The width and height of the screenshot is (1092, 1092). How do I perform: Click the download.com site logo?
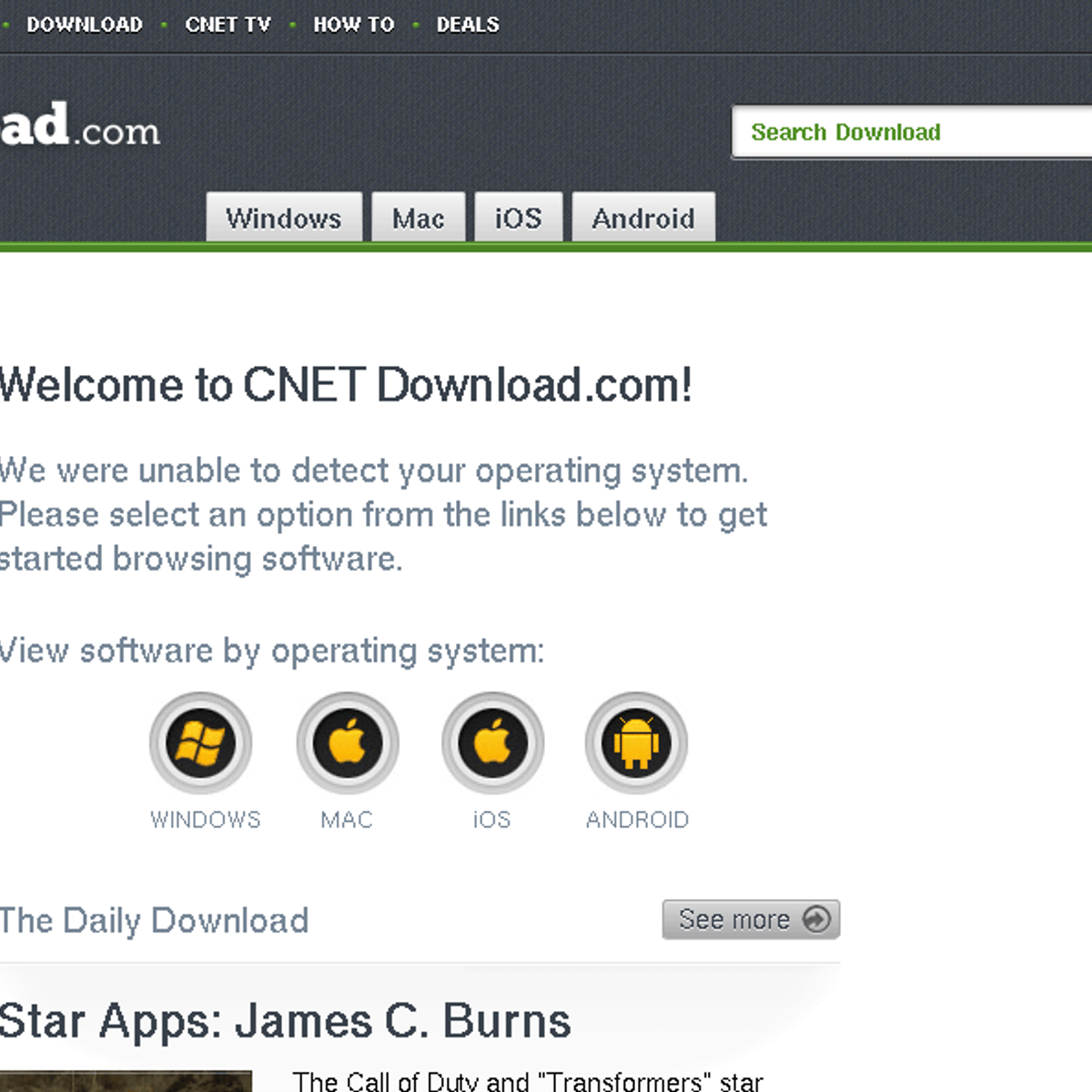coord(80,125)
